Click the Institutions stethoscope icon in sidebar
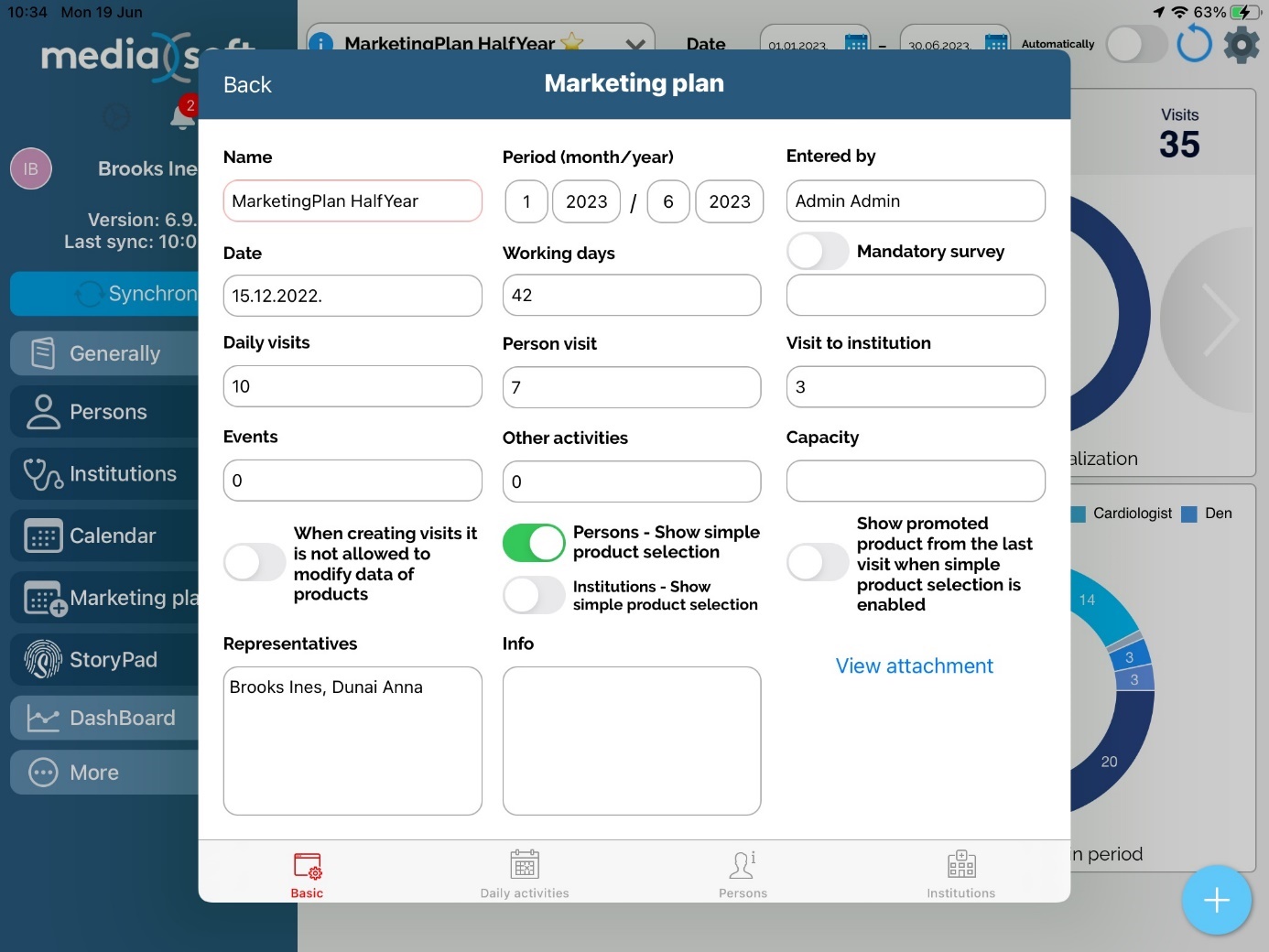The image size is (1269, 952). click(x=42, y=474)
